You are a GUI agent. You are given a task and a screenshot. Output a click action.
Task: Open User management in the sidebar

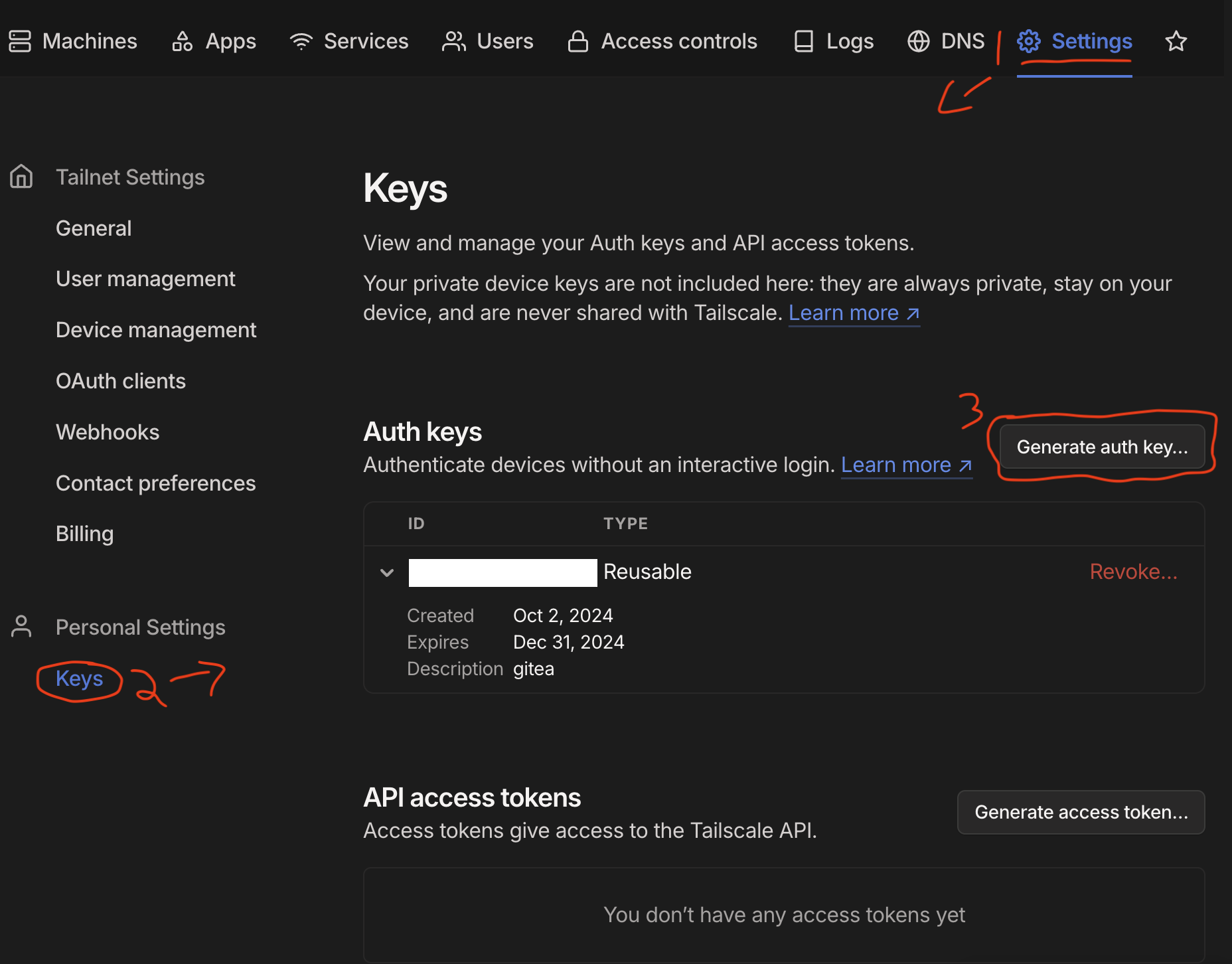click(x=145, y=279)
